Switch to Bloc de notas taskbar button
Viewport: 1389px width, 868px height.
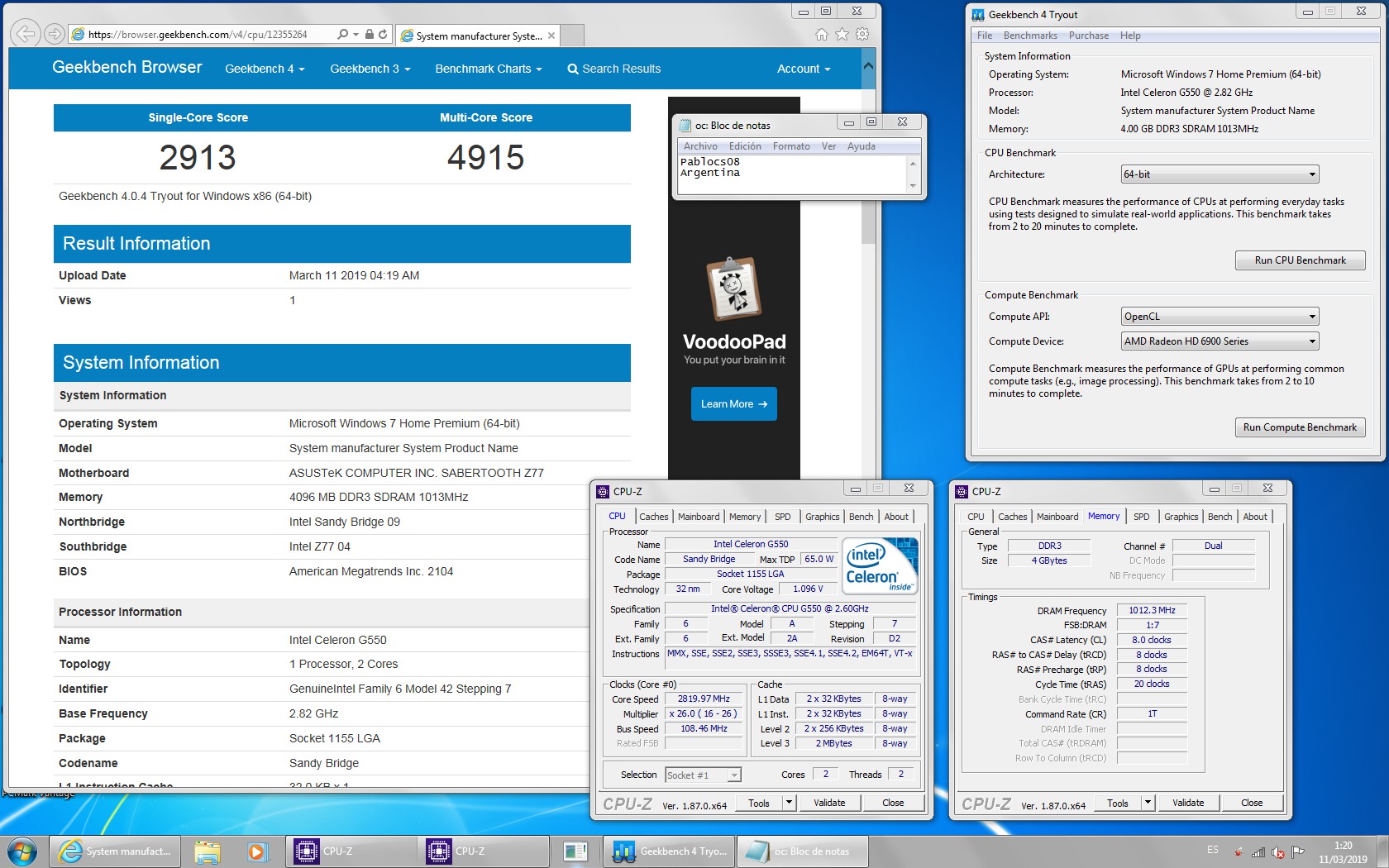801,851
